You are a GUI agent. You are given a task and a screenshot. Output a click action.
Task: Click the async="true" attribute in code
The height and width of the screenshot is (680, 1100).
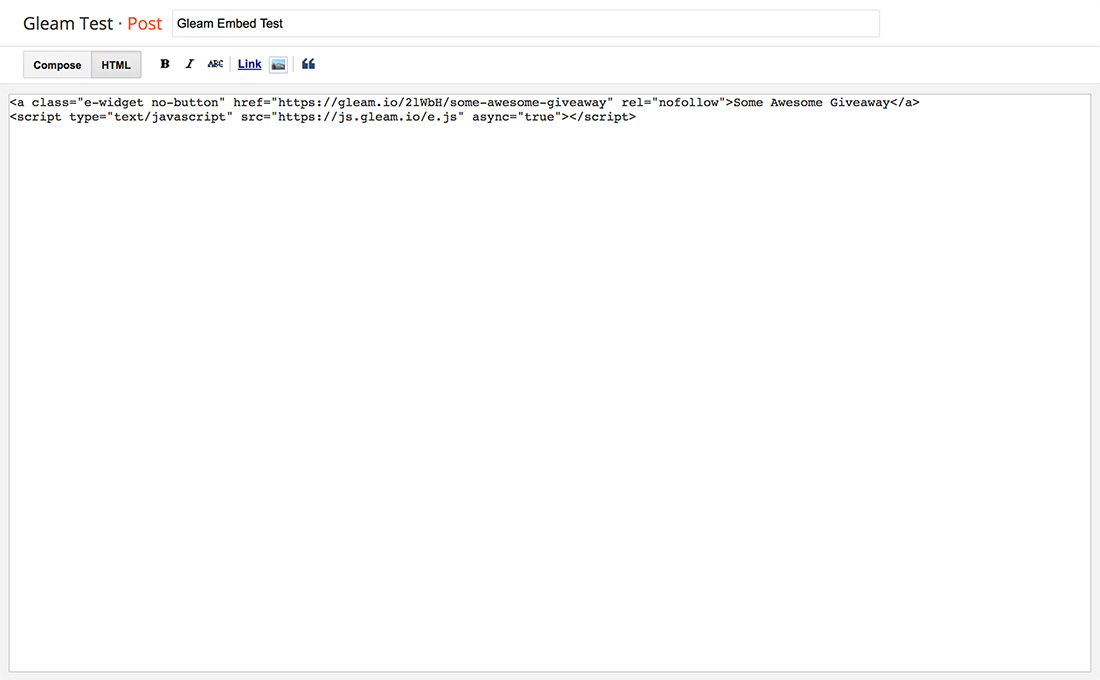point(515,117)
